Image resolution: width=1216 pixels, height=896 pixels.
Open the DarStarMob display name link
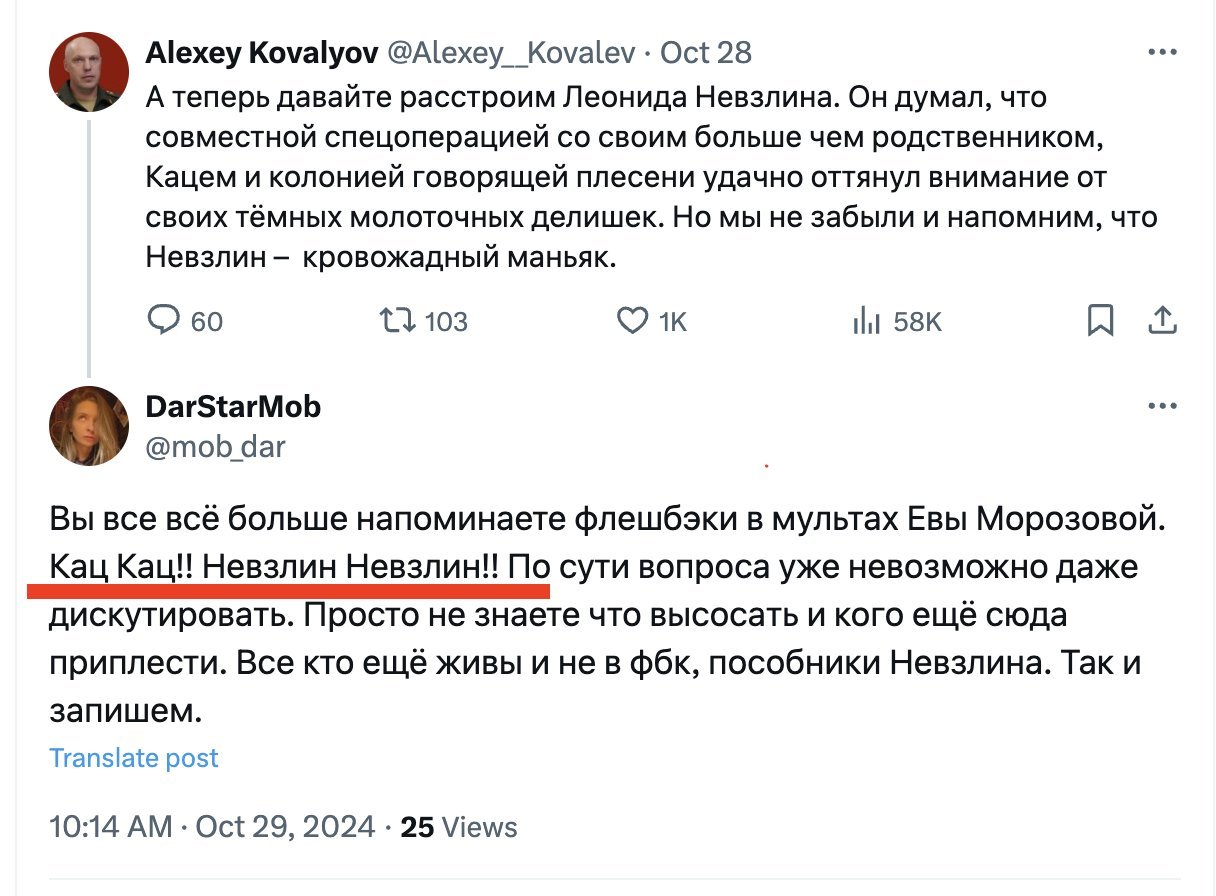233,407
